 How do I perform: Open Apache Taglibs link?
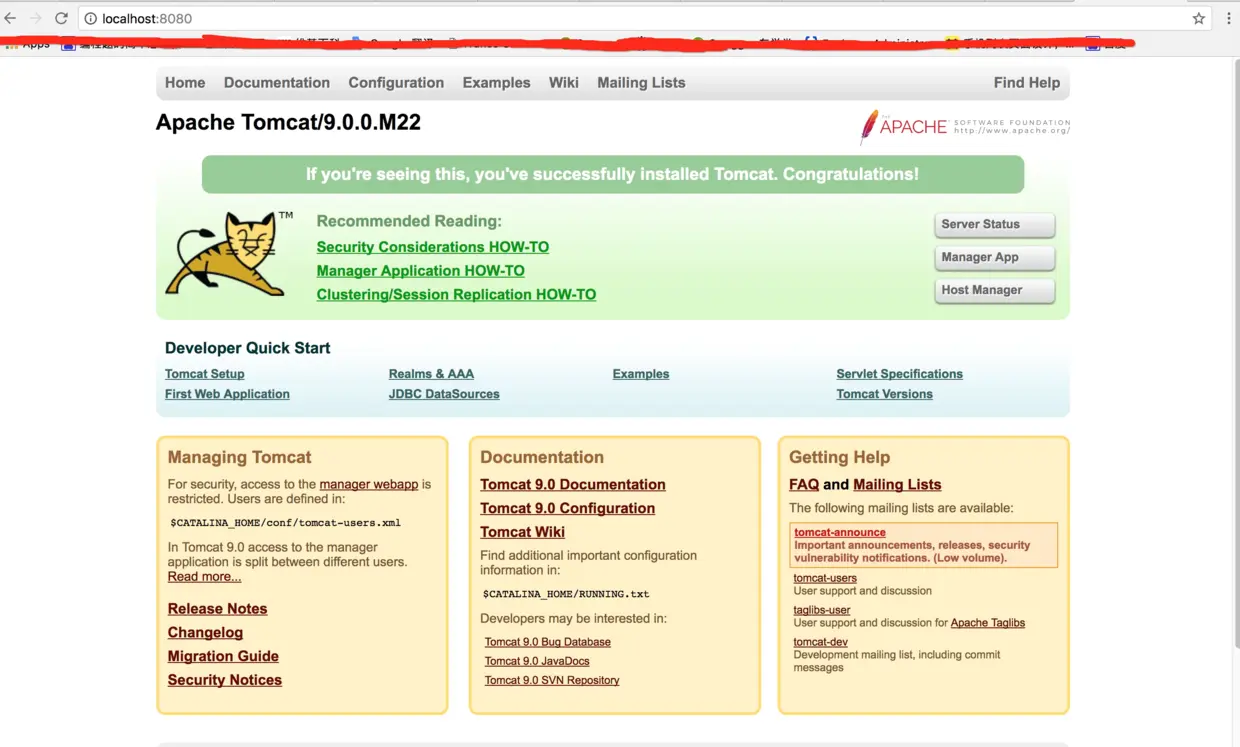pos(988,623)
